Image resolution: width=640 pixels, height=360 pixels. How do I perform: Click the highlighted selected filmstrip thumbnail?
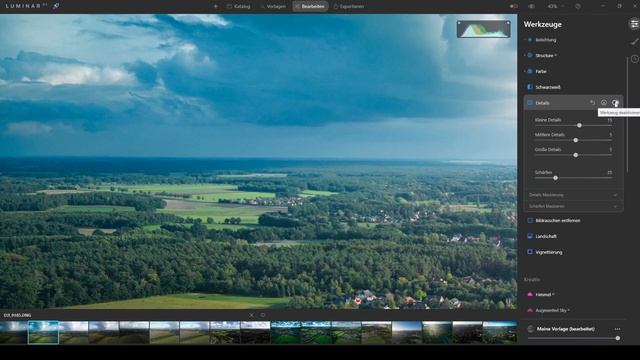point(43,332)
